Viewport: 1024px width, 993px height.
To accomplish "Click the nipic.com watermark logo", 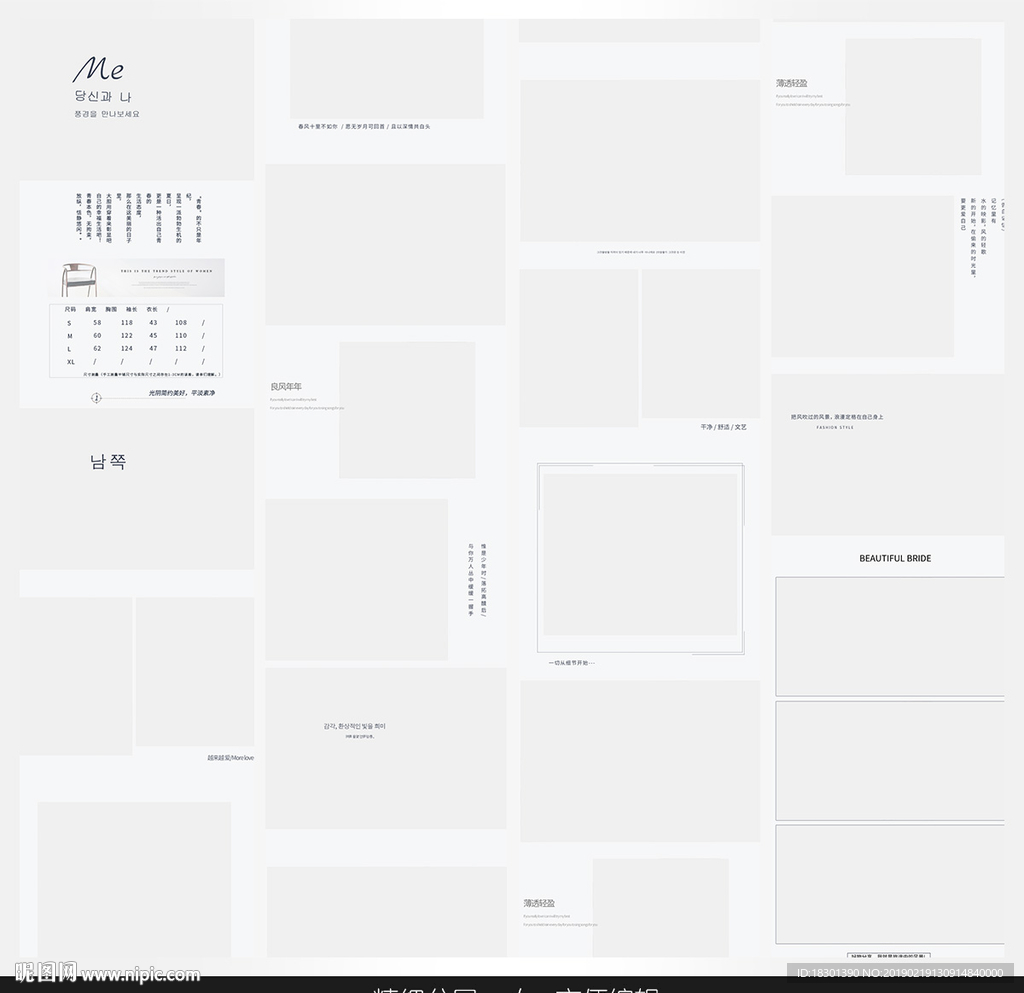I will coord(107,973).
